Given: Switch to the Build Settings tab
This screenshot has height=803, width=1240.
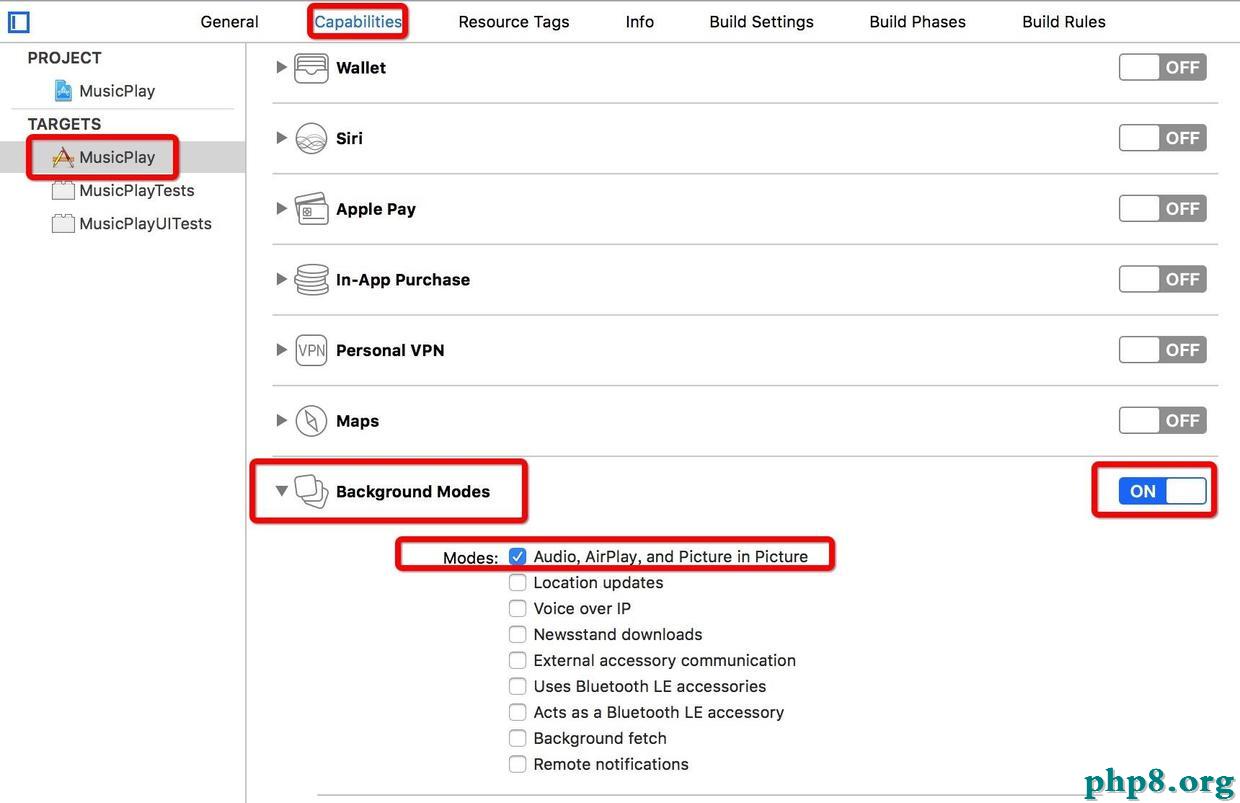Looking at the screenshot, I should 761,21.
